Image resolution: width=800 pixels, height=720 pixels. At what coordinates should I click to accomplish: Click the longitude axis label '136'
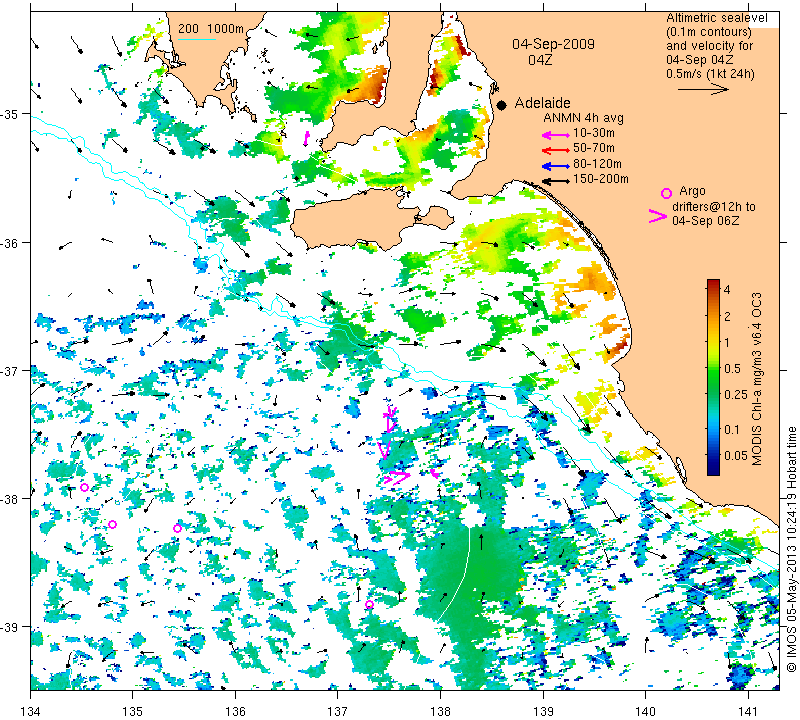click(235, 711)
